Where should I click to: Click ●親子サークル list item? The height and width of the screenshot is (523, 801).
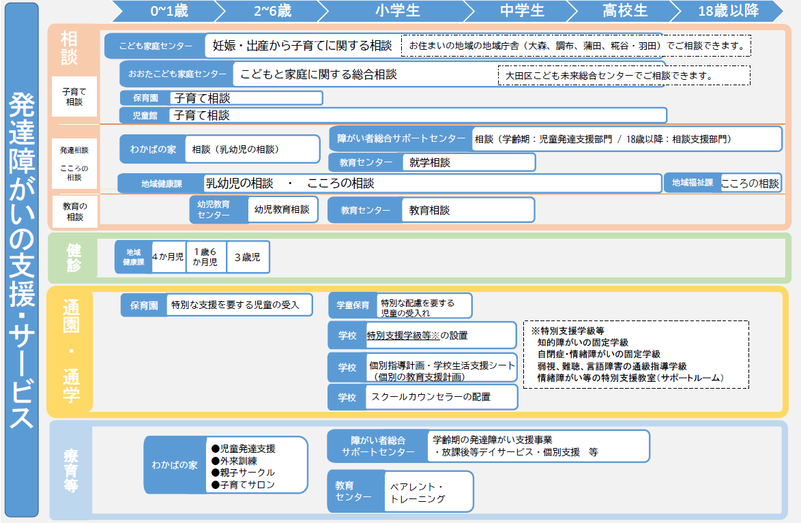243,473
